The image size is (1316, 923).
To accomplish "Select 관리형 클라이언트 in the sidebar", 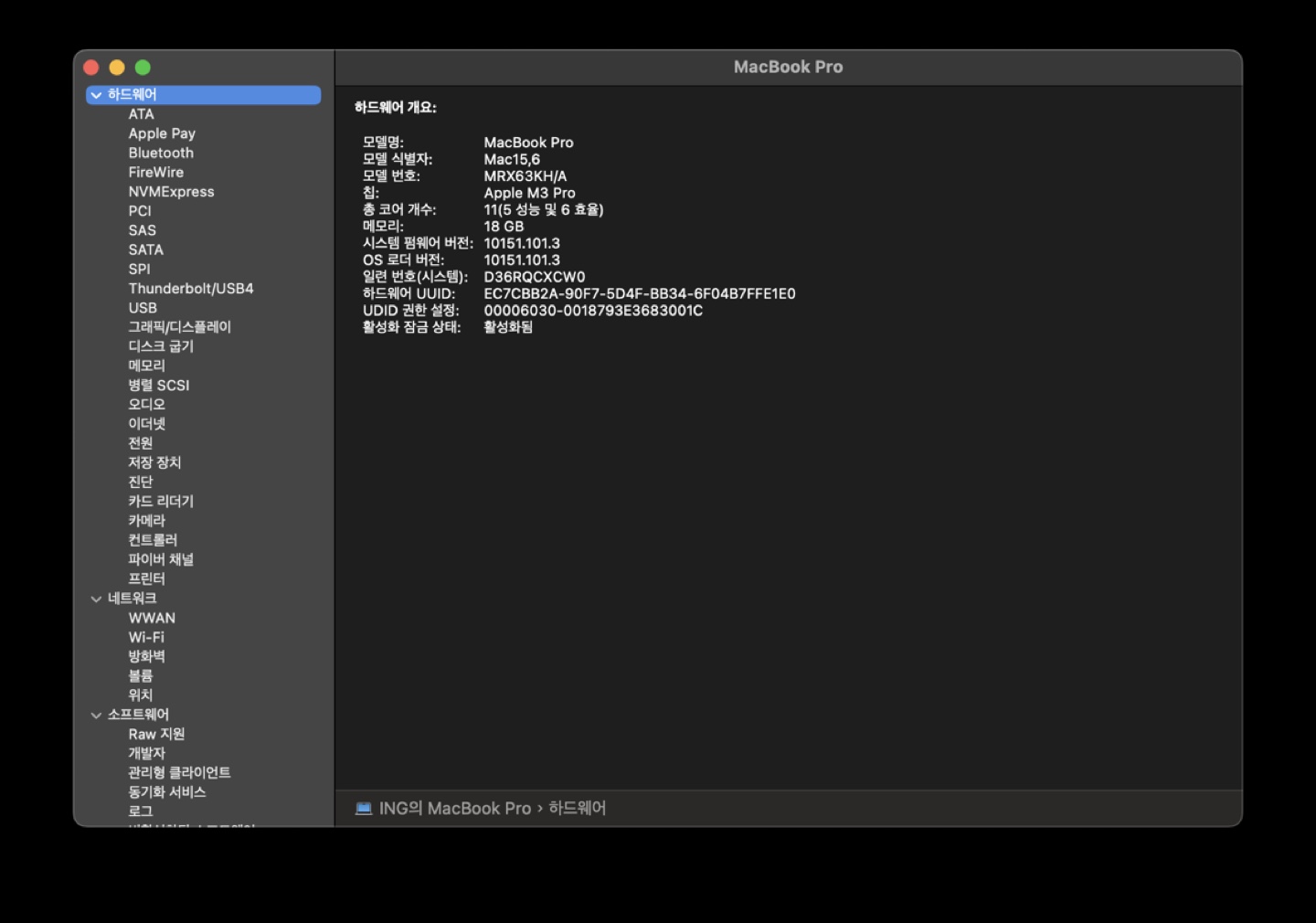I will [x=179, y=772].
